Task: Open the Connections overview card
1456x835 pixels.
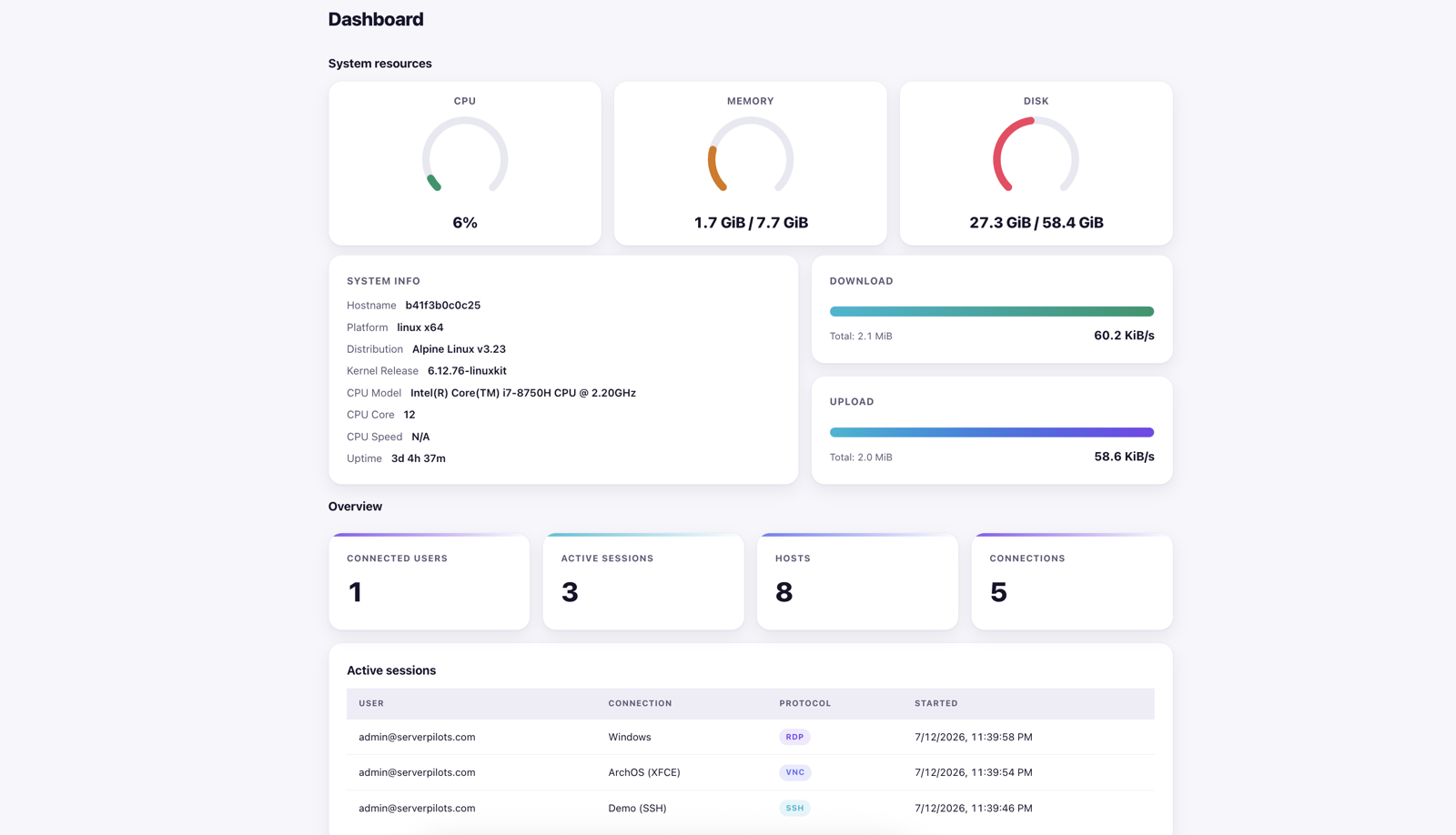Action: pyautogui.click(x=1072, y=581)
